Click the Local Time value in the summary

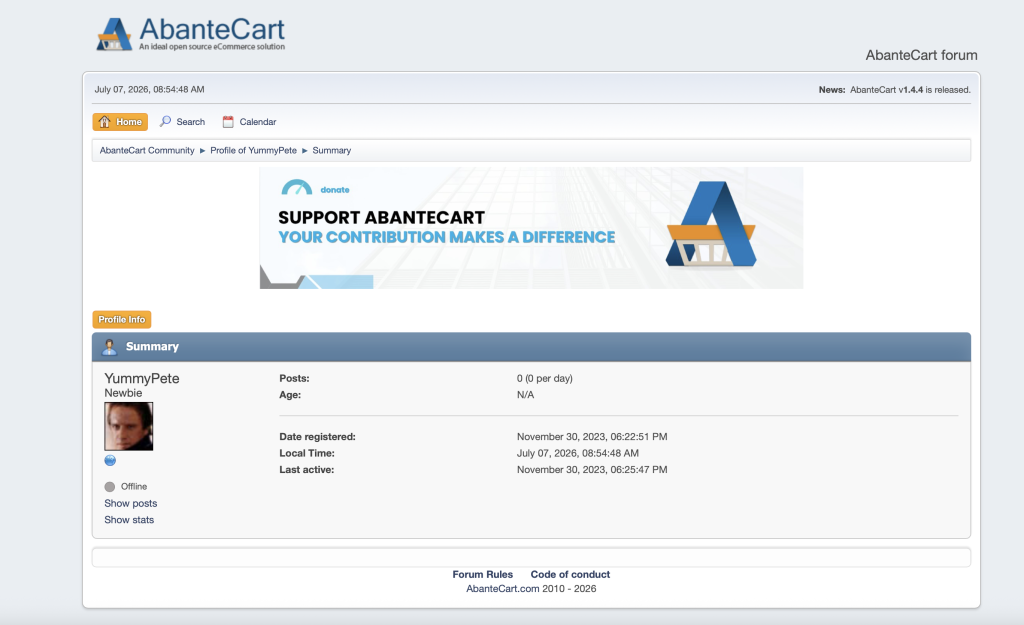pos(578,453)
